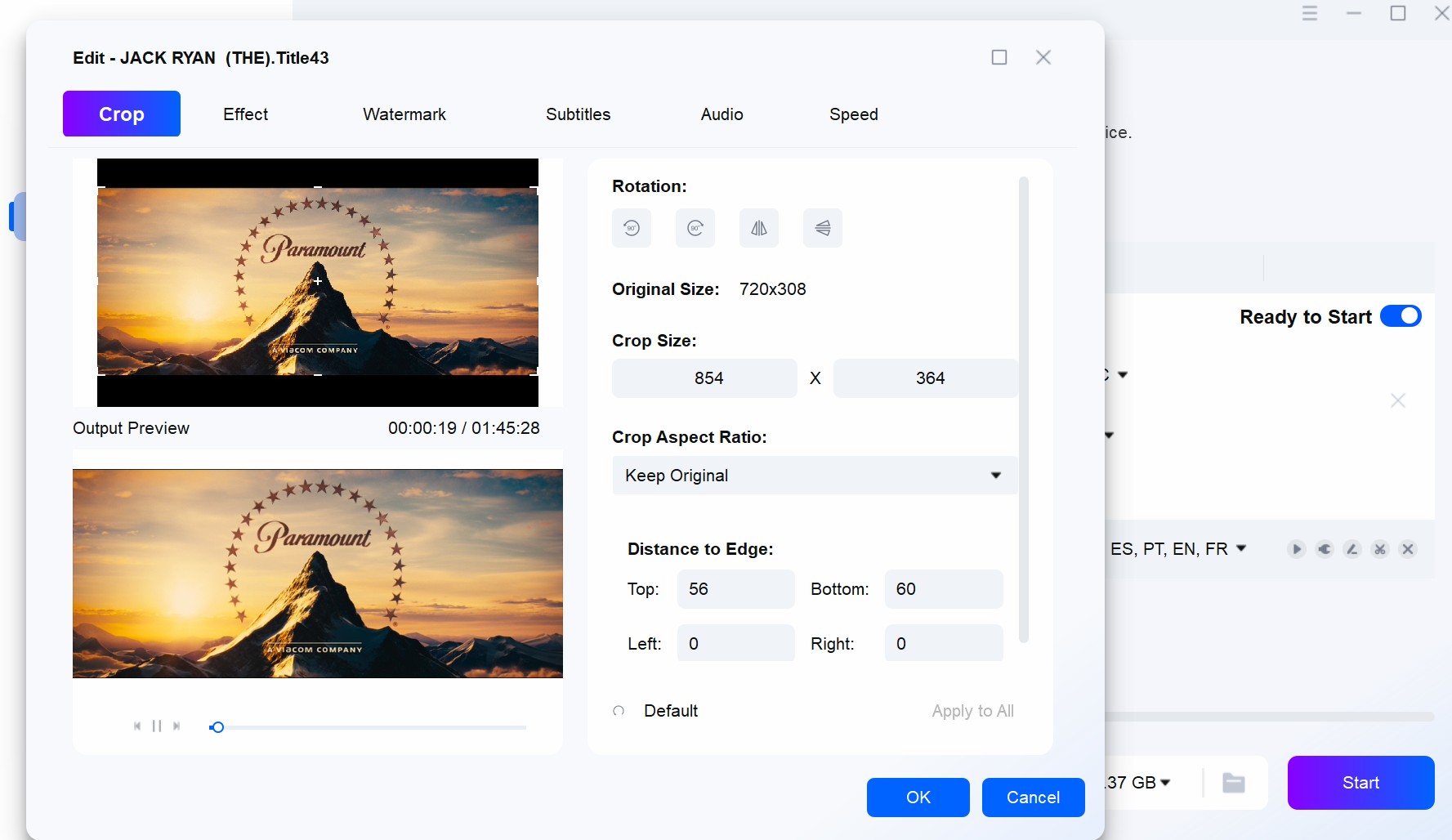Screen dimensions: 1452x840
Task: Open subtitle languages ES, PT, EN, FR dropdown
Action: 1178,549
